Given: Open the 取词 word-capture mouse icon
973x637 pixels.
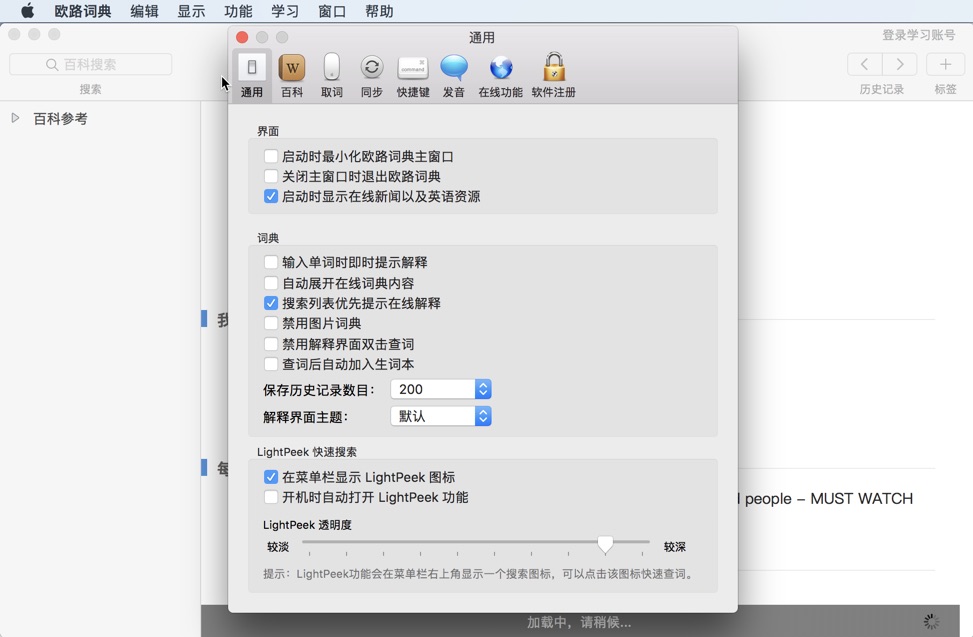Looking at the screenshot, I should tap(331, 75).
